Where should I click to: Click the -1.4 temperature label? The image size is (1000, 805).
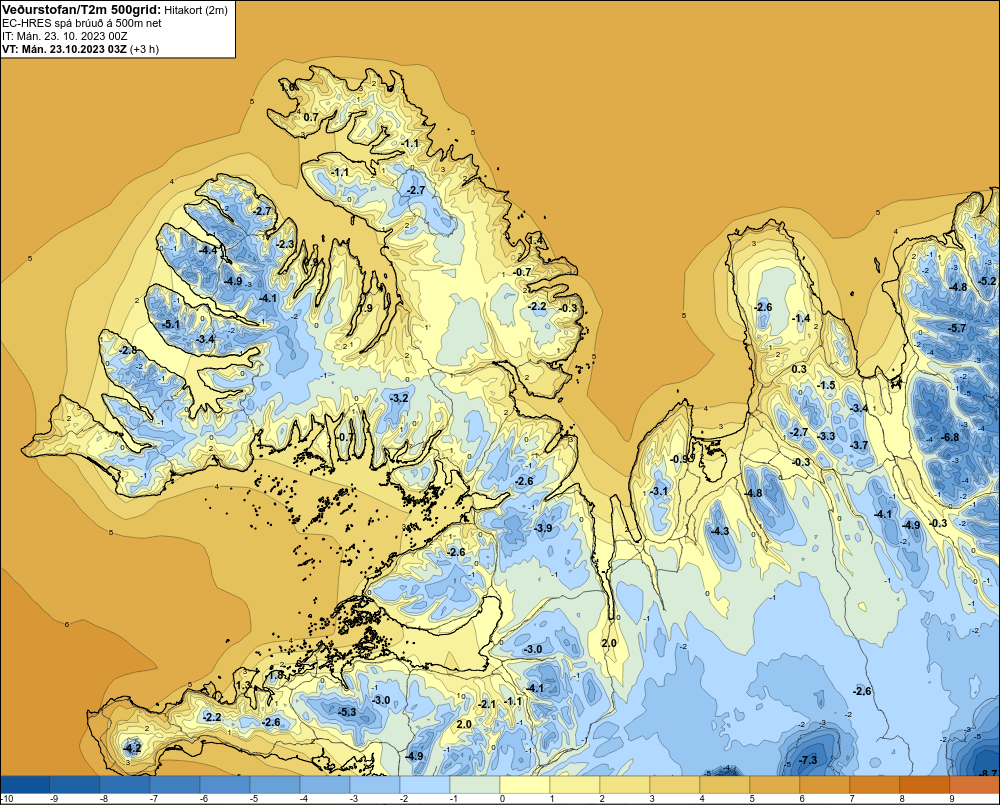click(x=801, y=318)
